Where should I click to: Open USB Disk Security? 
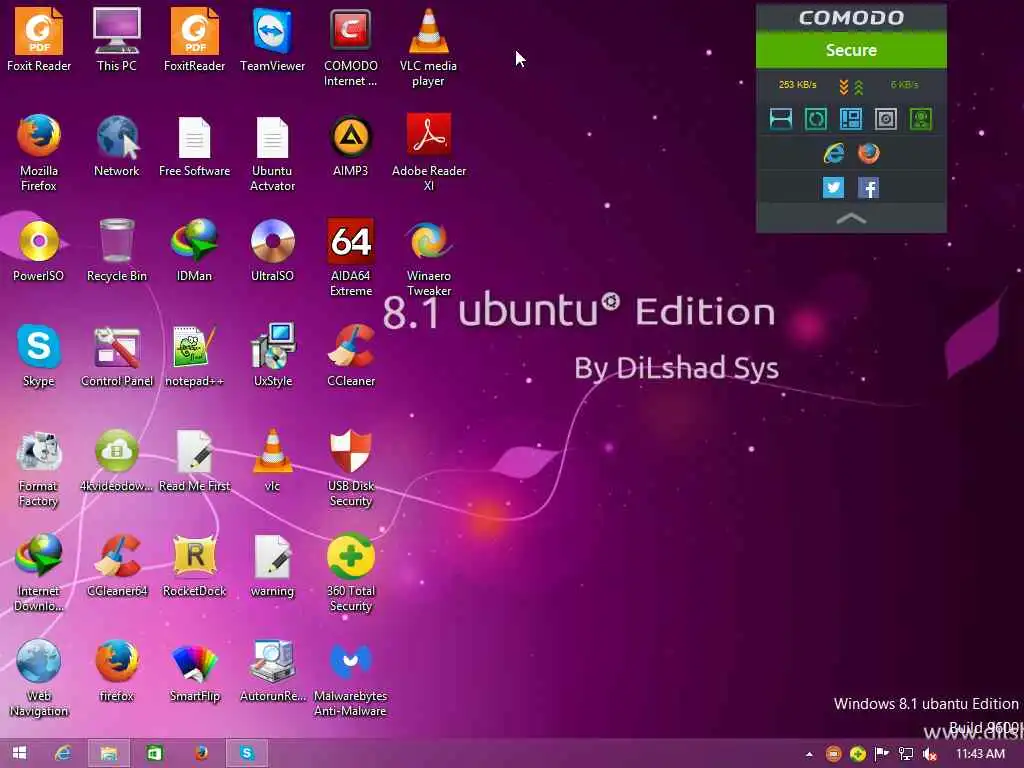(351, 468)
